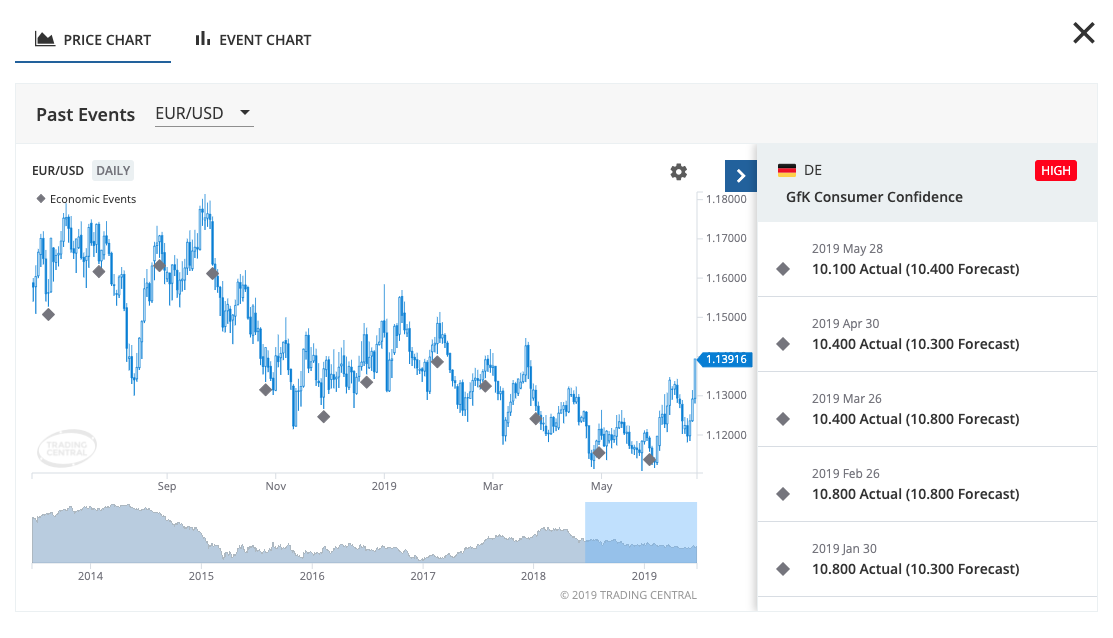This screenshot has height=638, width=1113.
Task: Click the Economic Events legend item
Action: (86, 199)
